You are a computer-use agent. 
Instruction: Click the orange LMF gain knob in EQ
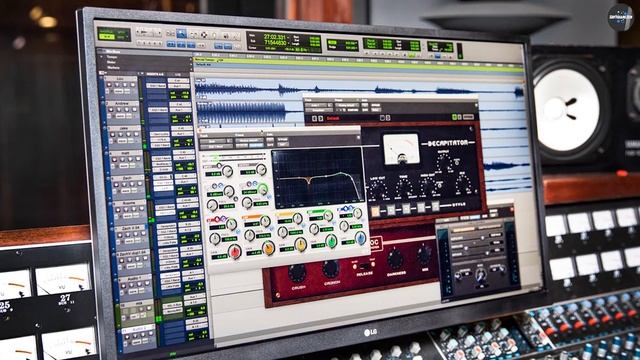[268, 248]
